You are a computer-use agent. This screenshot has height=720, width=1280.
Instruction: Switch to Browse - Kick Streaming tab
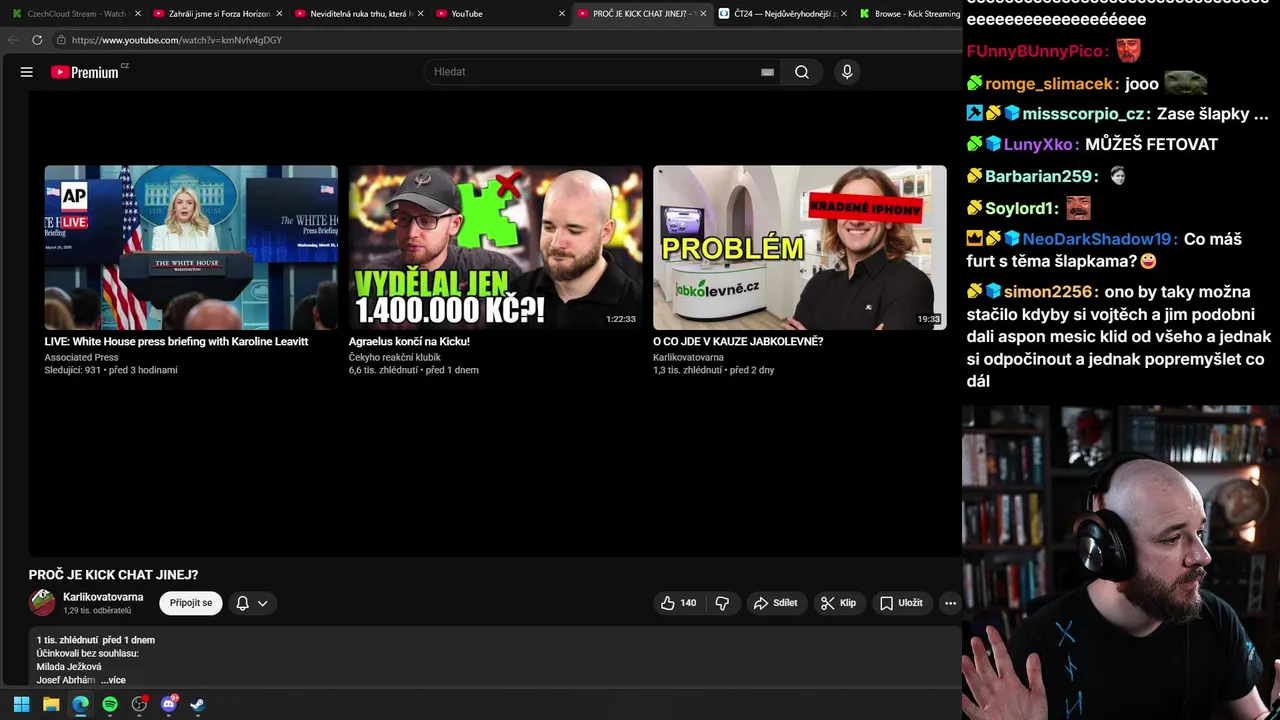[908, 14]
